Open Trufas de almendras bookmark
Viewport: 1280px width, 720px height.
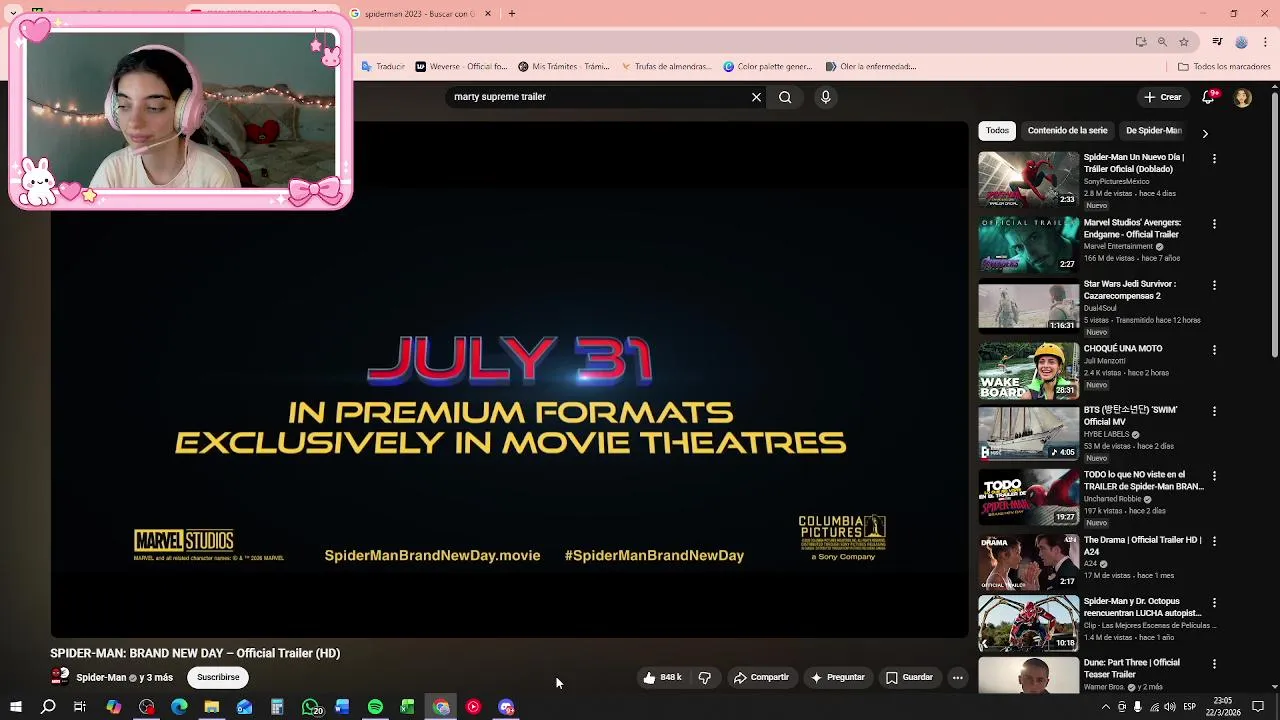tap(665, 67)
